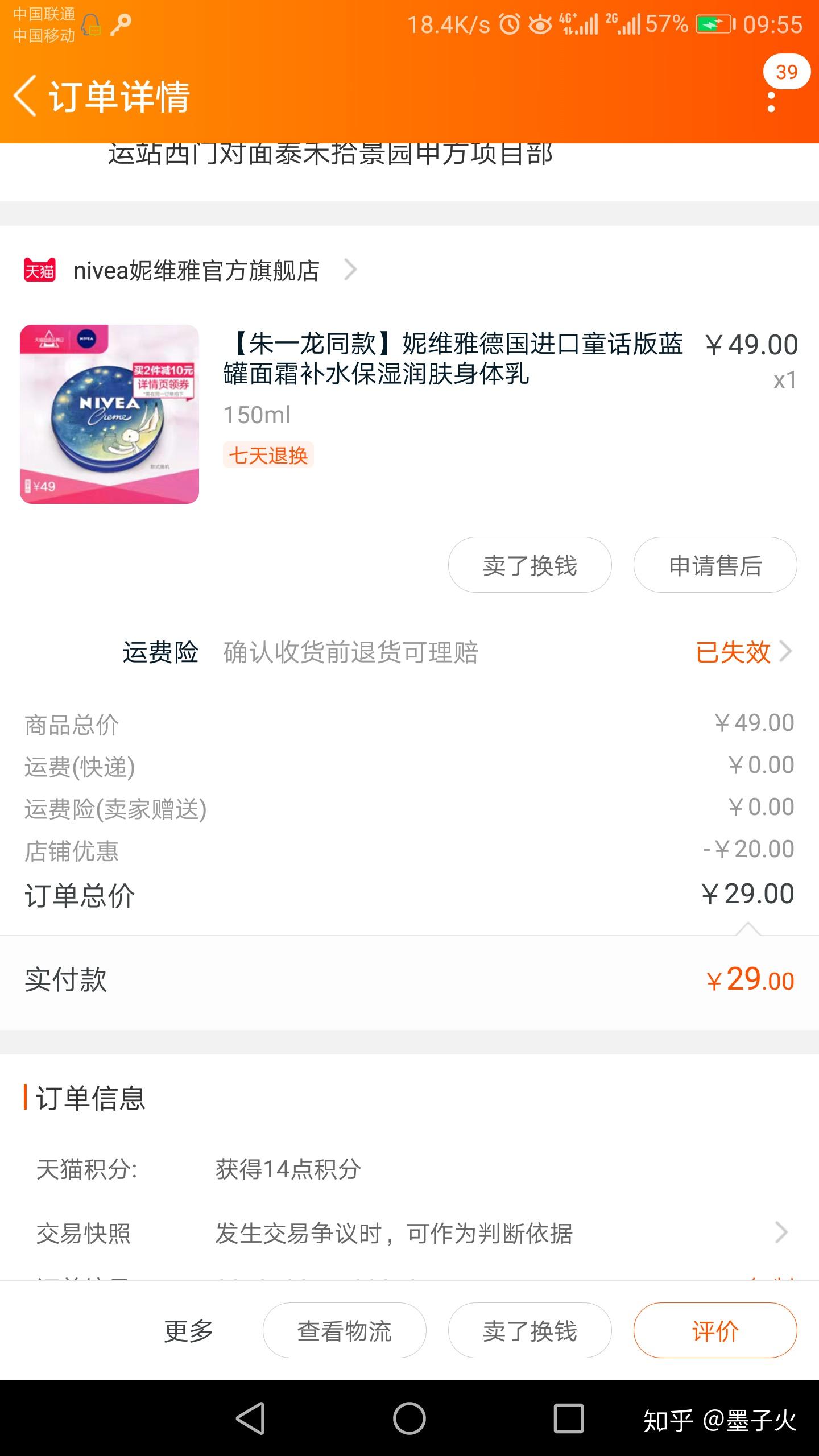Open the 交易快照 chevron arrow
This screenshot has height=1456, width=819.
(782, 1232)
